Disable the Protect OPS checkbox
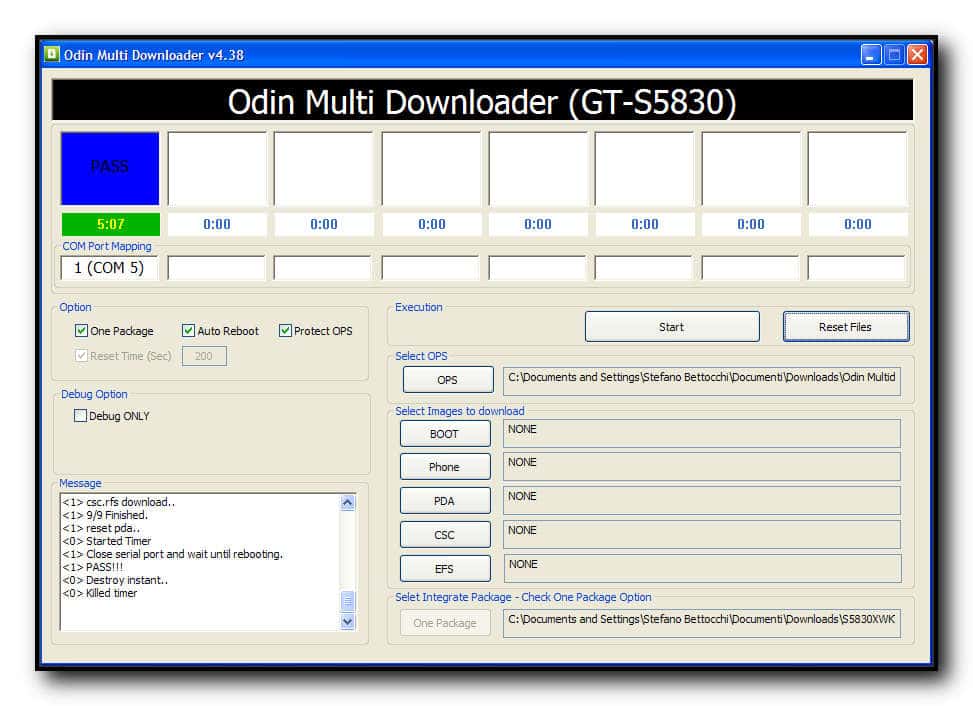 point(285,331)
